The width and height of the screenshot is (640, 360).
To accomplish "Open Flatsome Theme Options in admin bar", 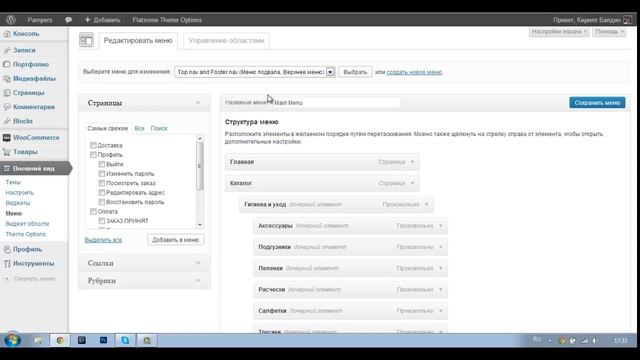I will (167, 20).
